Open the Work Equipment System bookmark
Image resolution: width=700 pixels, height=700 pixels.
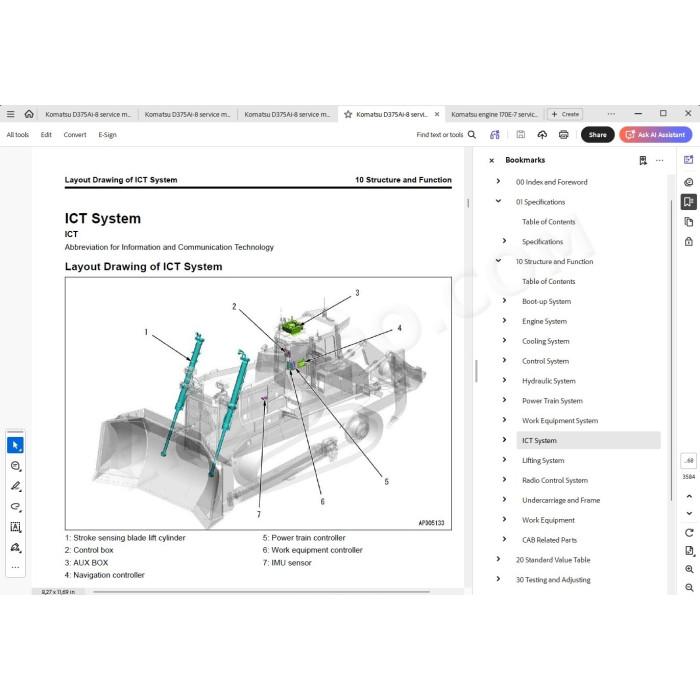tap(560, 421)
